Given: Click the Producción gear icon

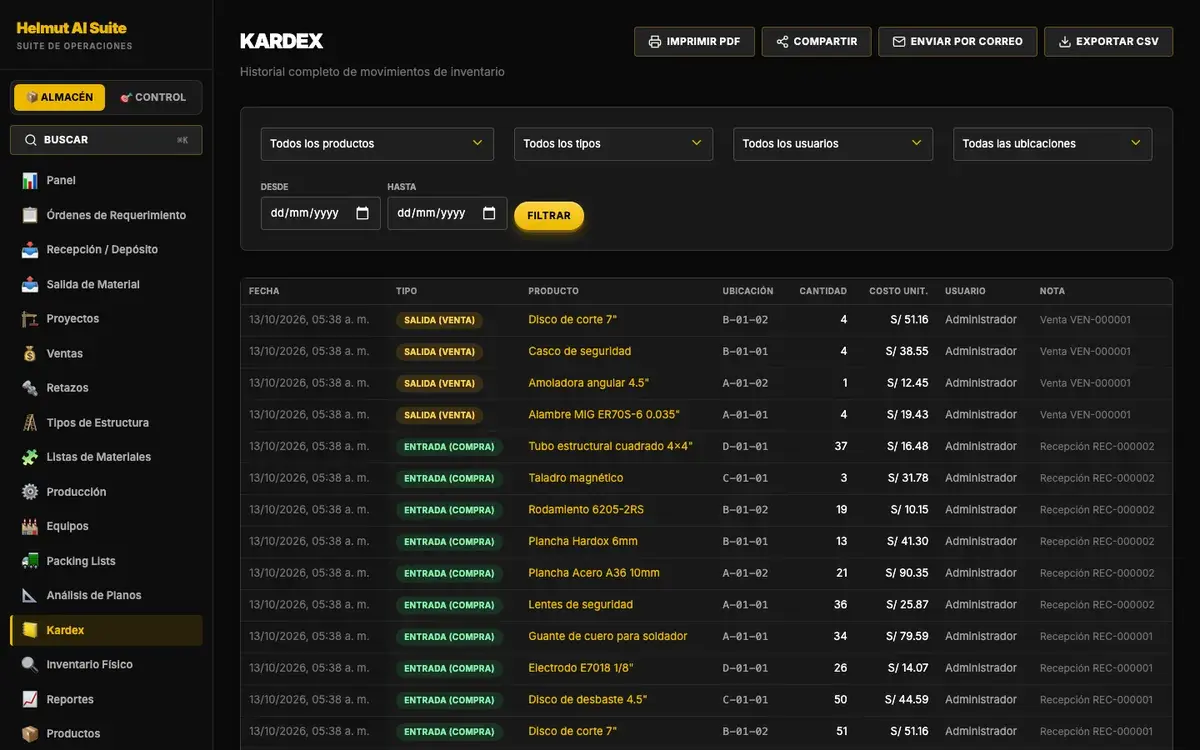Looking at the screenshot, I should click(x=29, y=492).
